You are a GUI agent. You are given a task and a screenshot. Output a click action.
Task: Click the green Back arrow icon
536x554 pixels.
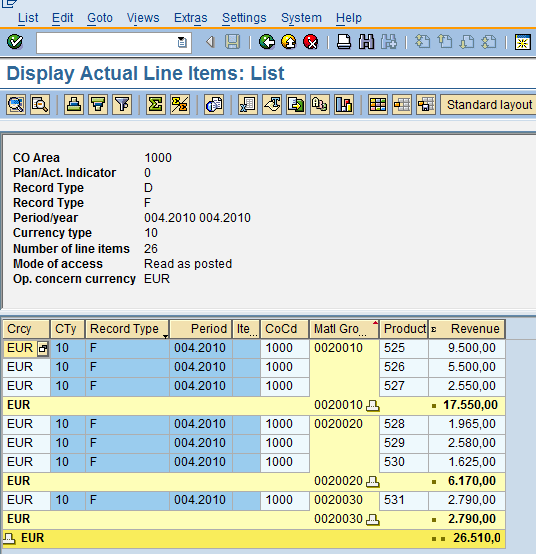point(267,42)
